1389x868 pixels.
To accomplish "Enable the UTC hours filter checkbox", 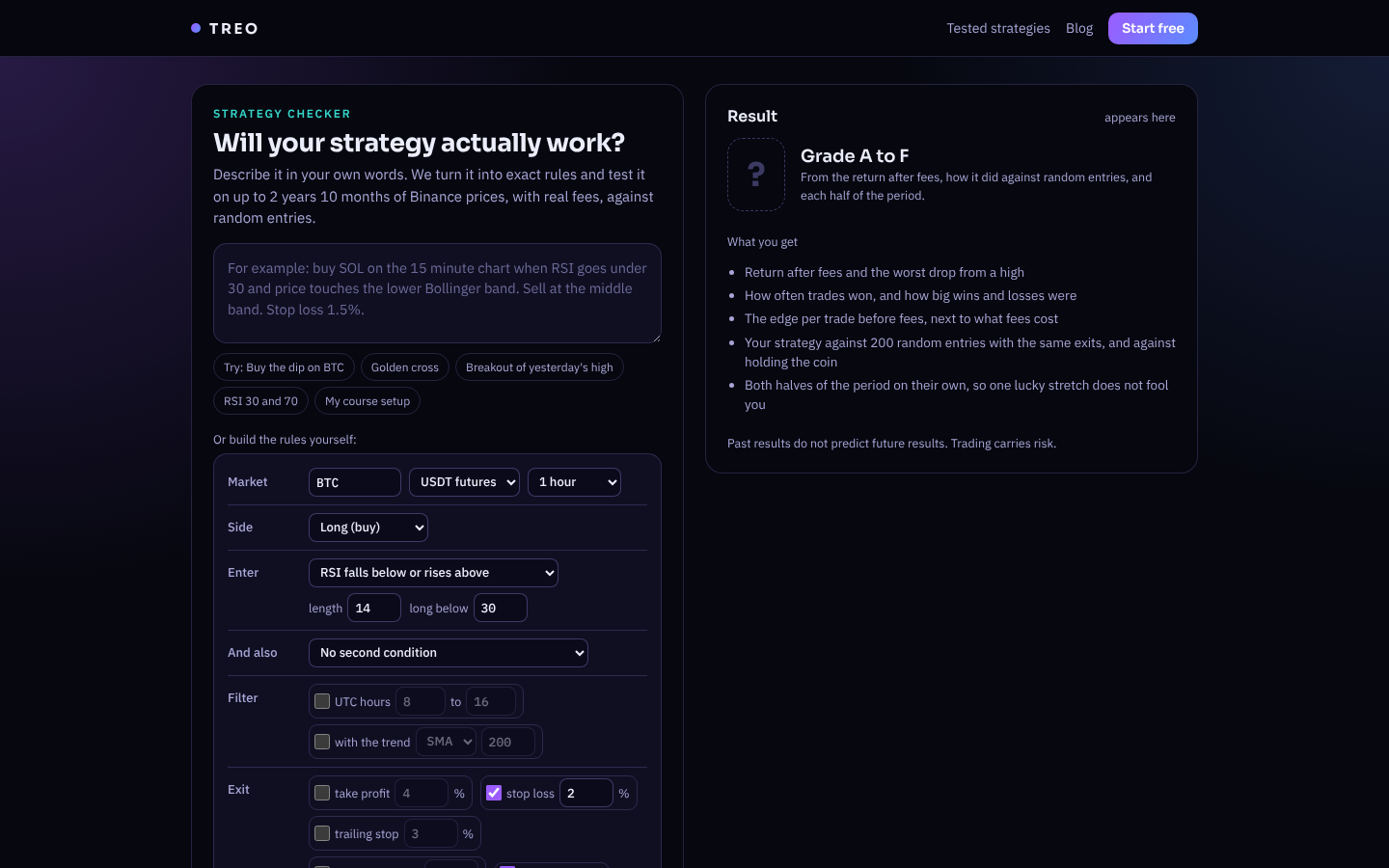I will click(322, 701).
